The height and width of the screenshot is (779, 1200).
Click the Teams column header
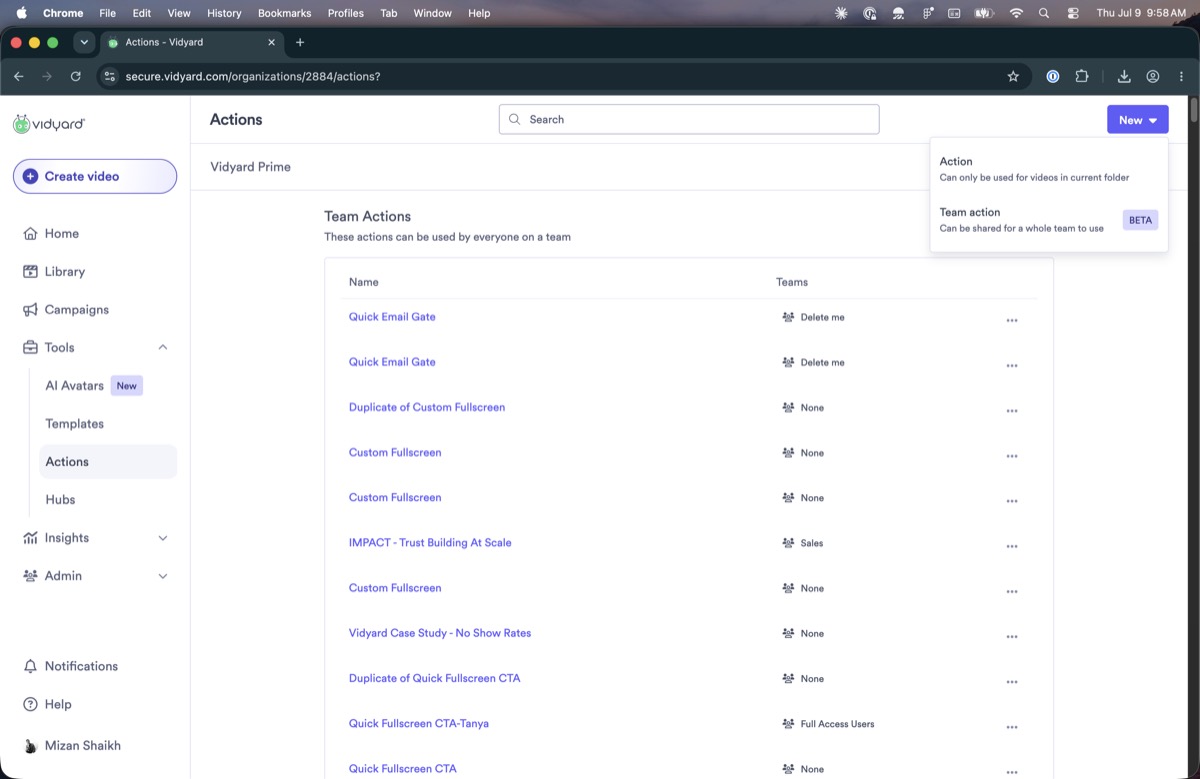(x=792, y=282)
